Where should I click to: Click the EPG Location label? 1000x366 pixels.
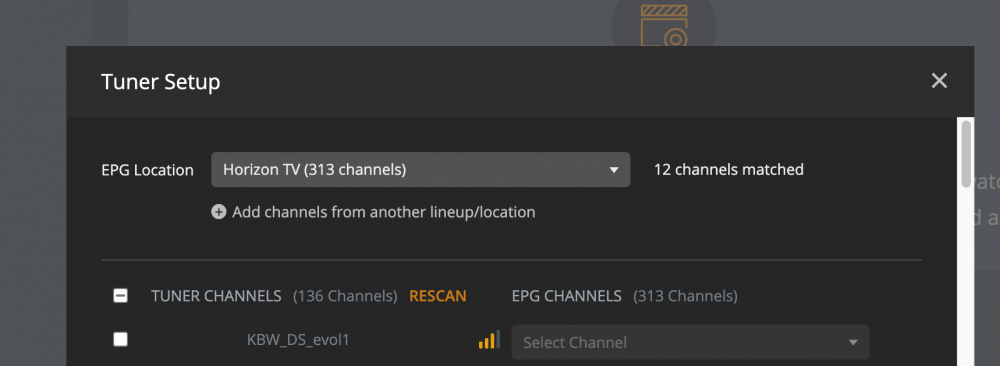pyautogui.click(x=147, y=170)
